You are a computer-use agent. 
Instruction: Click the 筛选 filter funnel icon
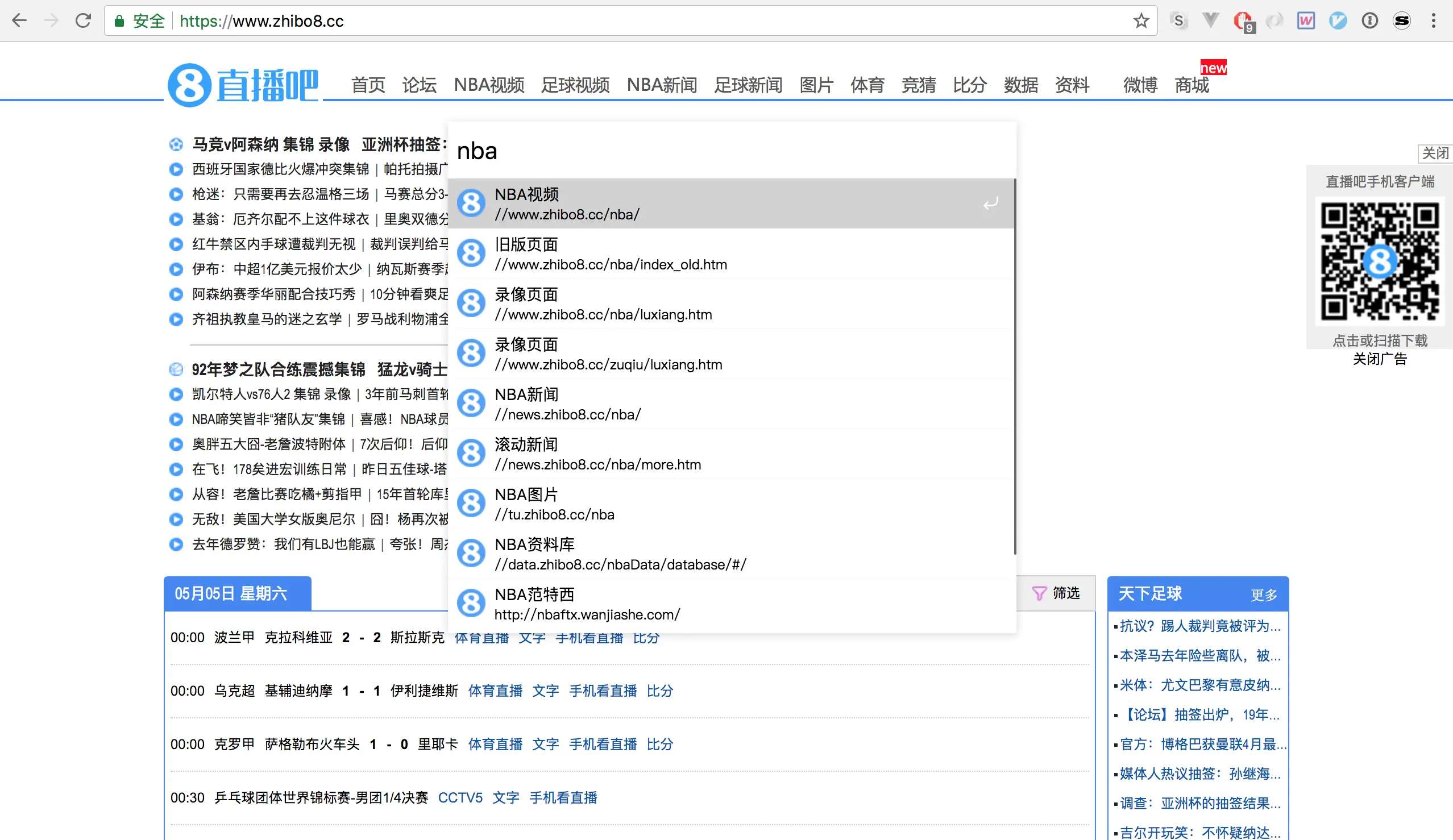pyautogui.click(x=1039, y=593)
